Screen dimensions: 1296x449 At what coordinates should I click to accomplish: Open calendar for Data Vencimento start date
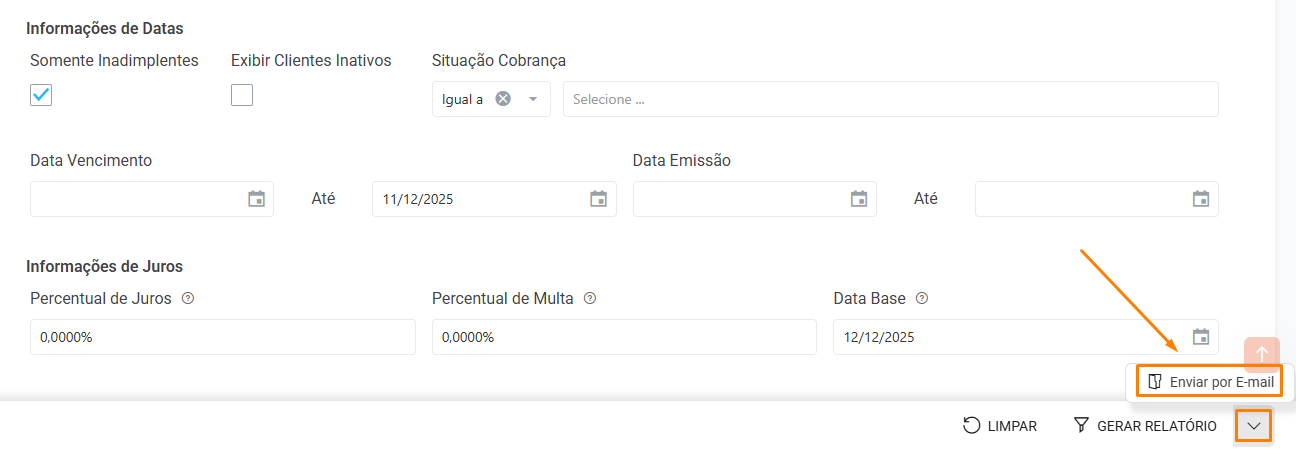coord(257,199)
